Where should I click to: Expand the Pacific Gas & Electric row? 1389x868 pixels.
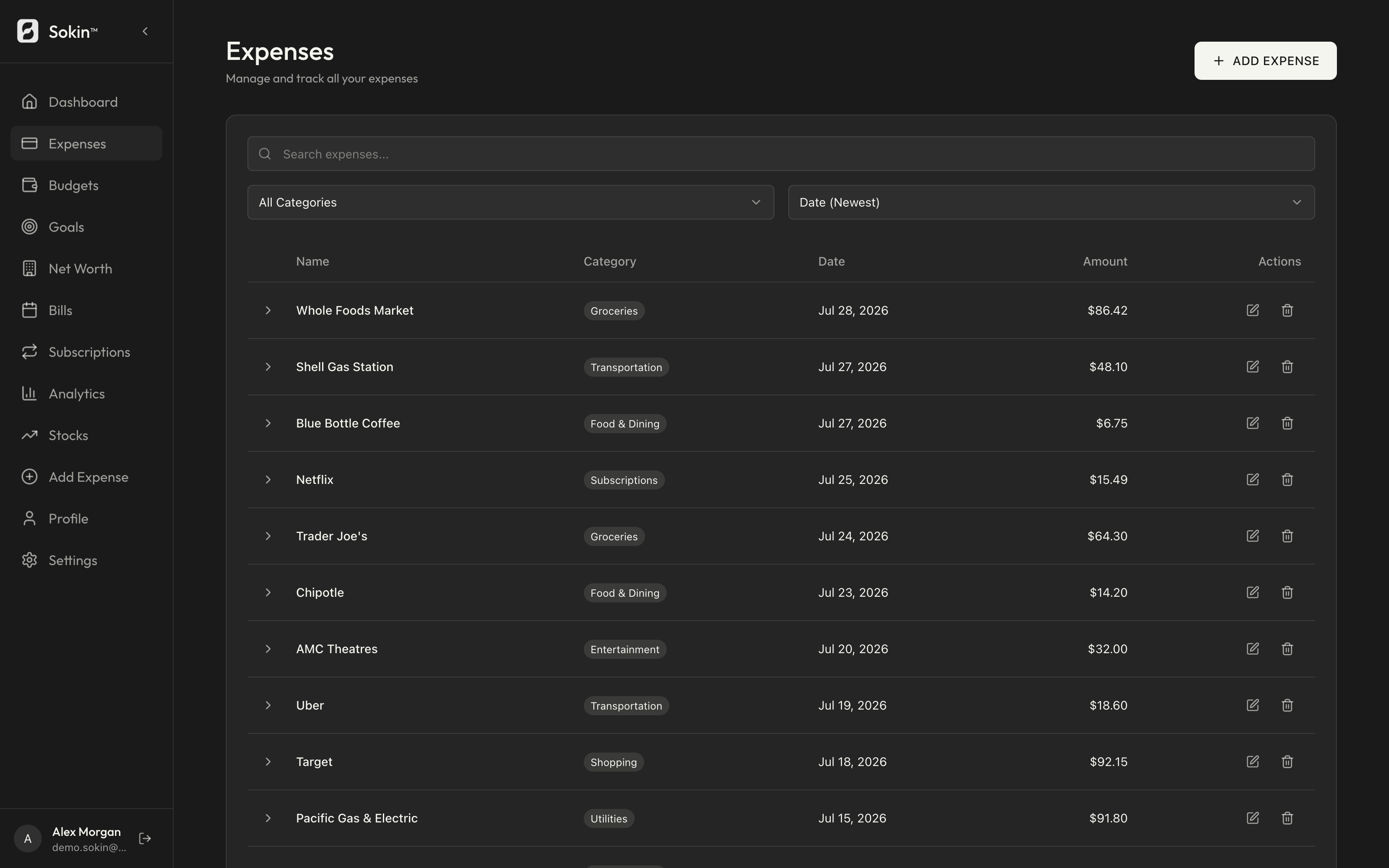[x=268, y=818]
